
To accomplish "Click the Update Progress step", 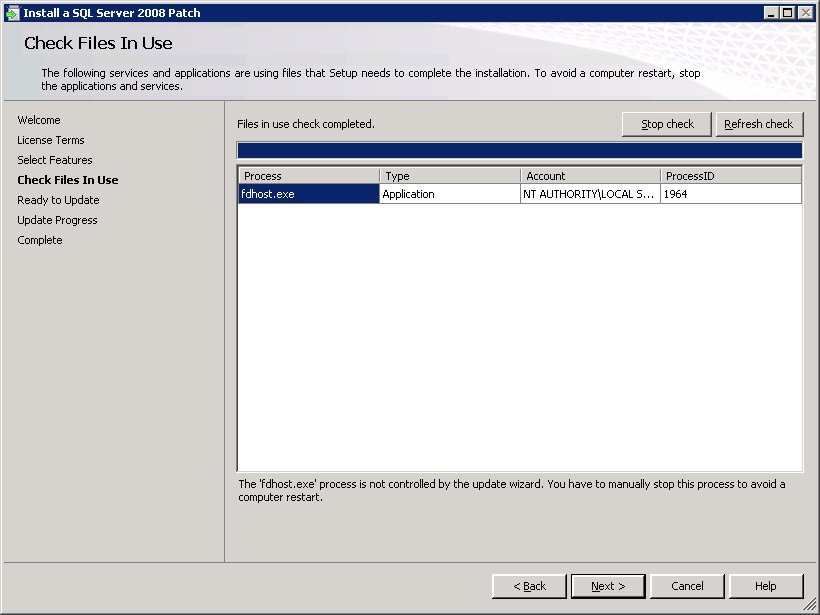I will [x=57, y=220].
